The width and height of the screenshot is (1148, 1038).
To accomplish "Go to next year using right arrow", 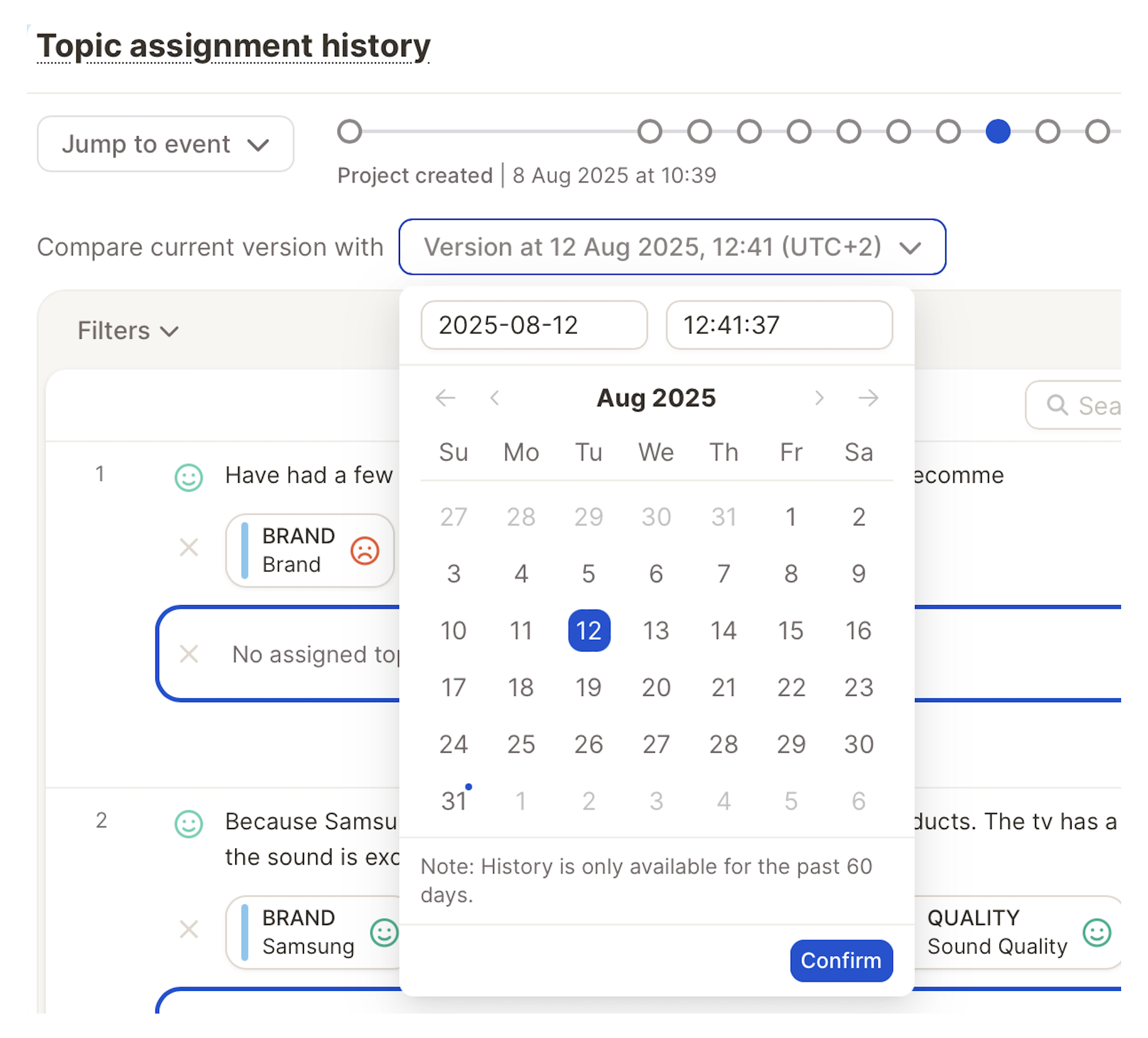I will (868, 398).
